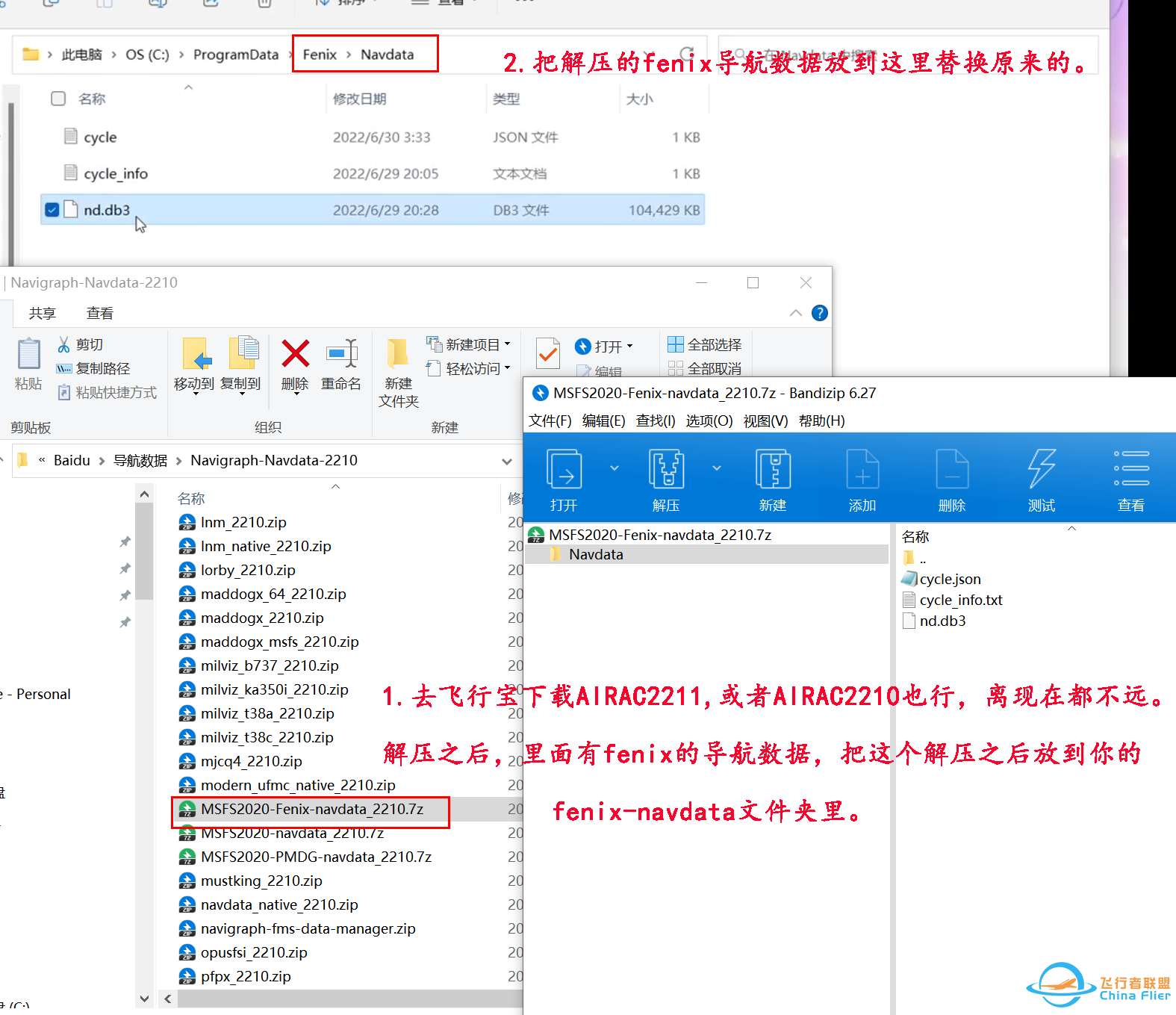The image size is (1176, 1015).
Task: Click the Baidu breadcrumb
Action: 72,460
